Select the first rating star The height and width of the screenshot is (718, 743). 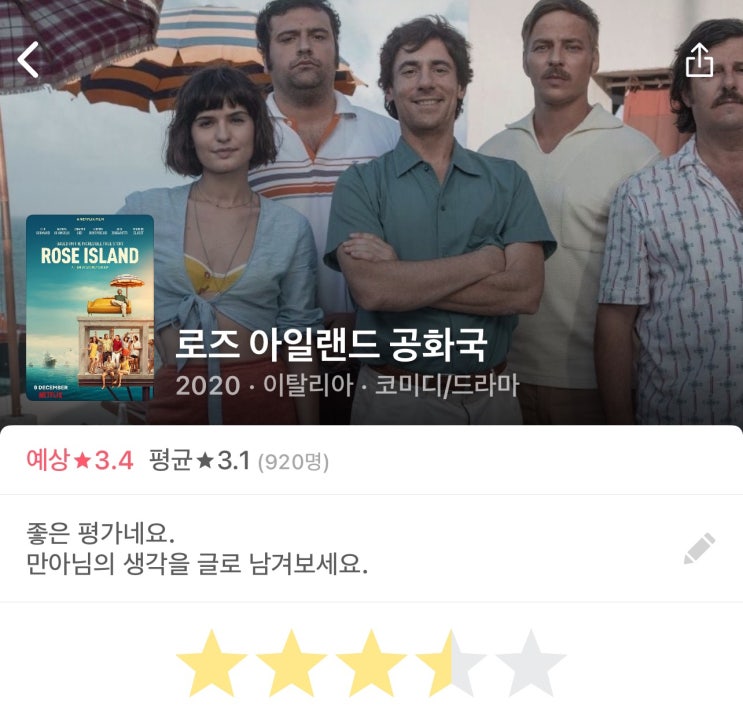tap(211, 663)
